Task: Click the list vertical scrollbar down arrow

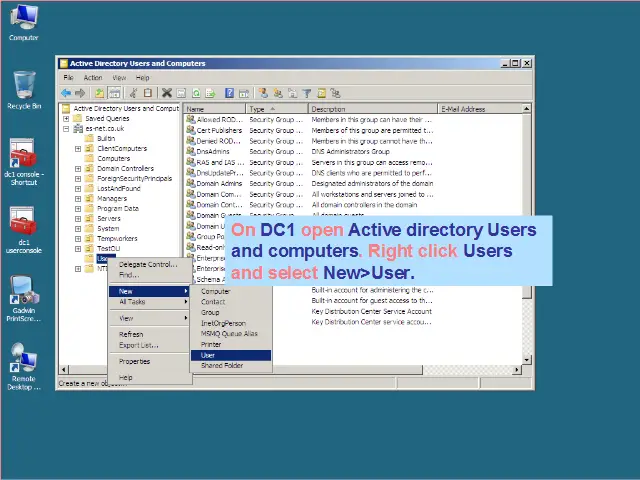Action: [527, 360]
